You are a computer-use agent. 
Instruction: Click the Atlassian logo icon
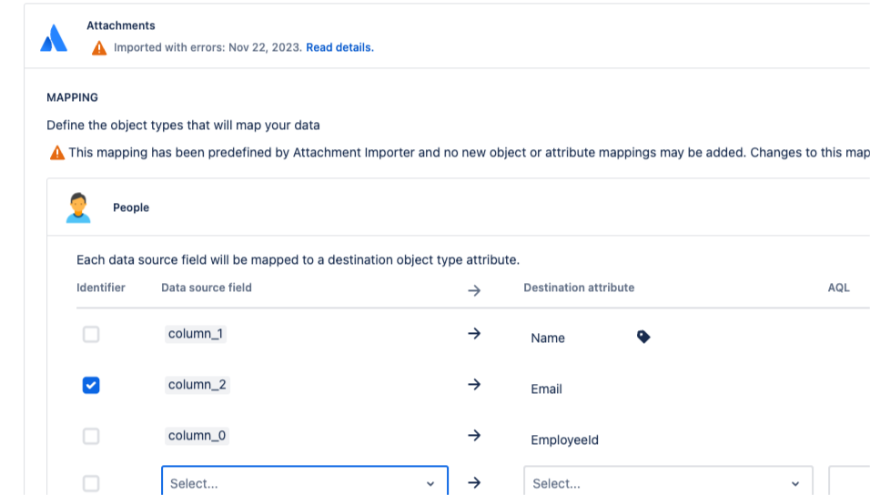coord(53,39)
